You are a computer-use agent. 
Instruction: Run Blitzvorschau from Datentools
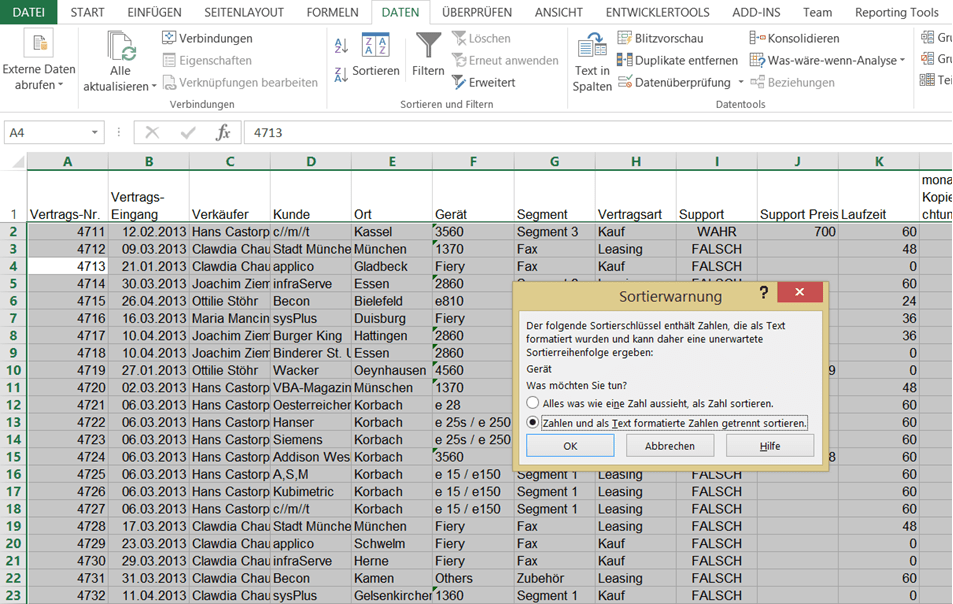coord(660,38)
